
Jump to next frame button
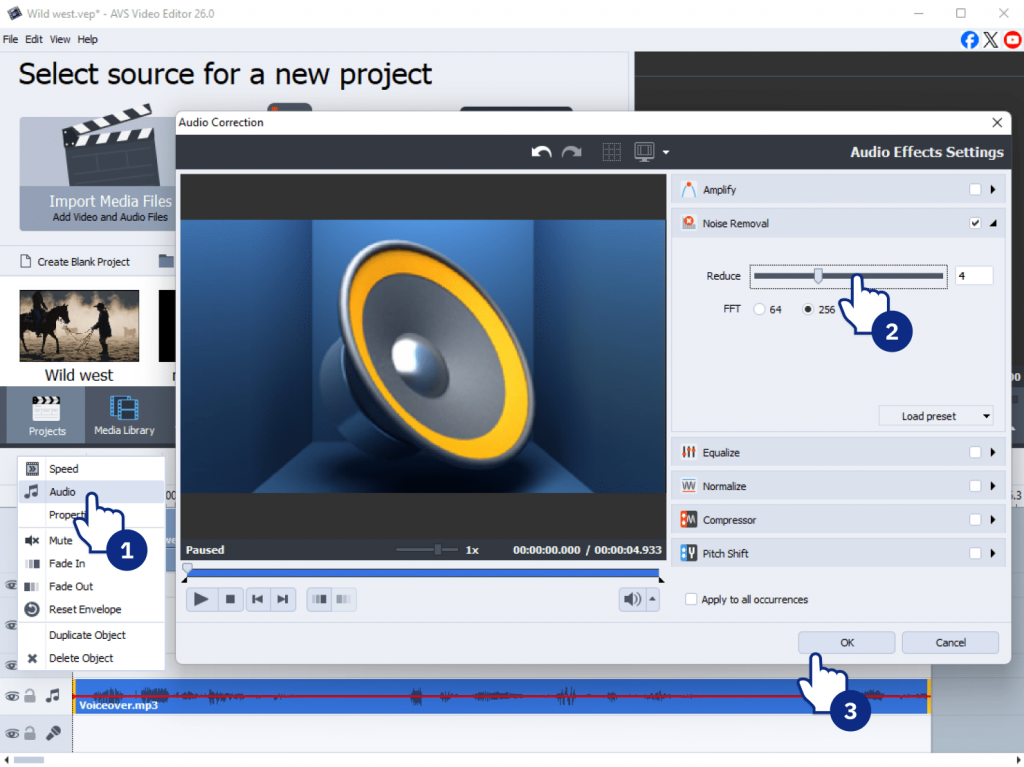click(x=283, y=599)
